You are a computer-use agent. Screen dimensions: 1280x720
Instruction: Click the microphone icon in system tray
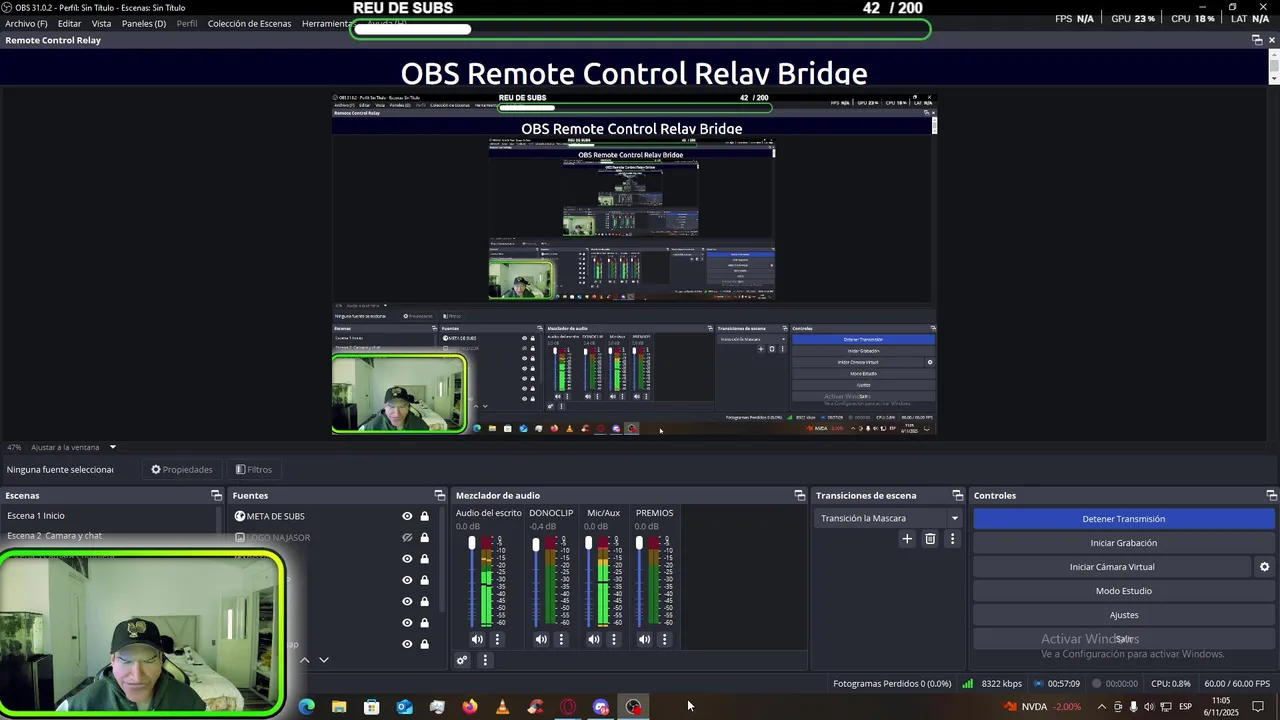pos(1133,707)
